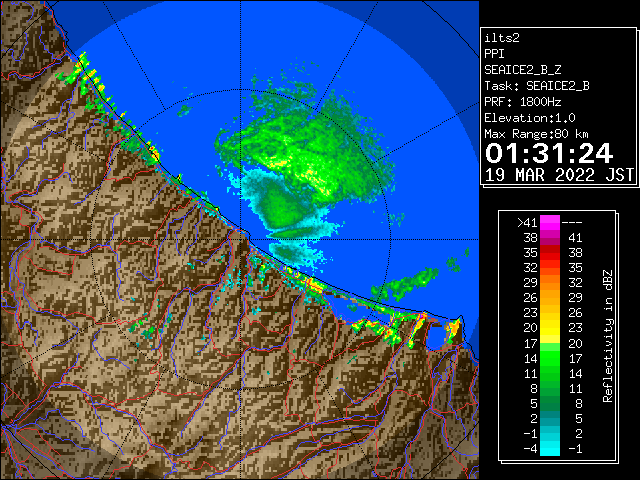Click the radar center where the range lines cross

point(240,239)
